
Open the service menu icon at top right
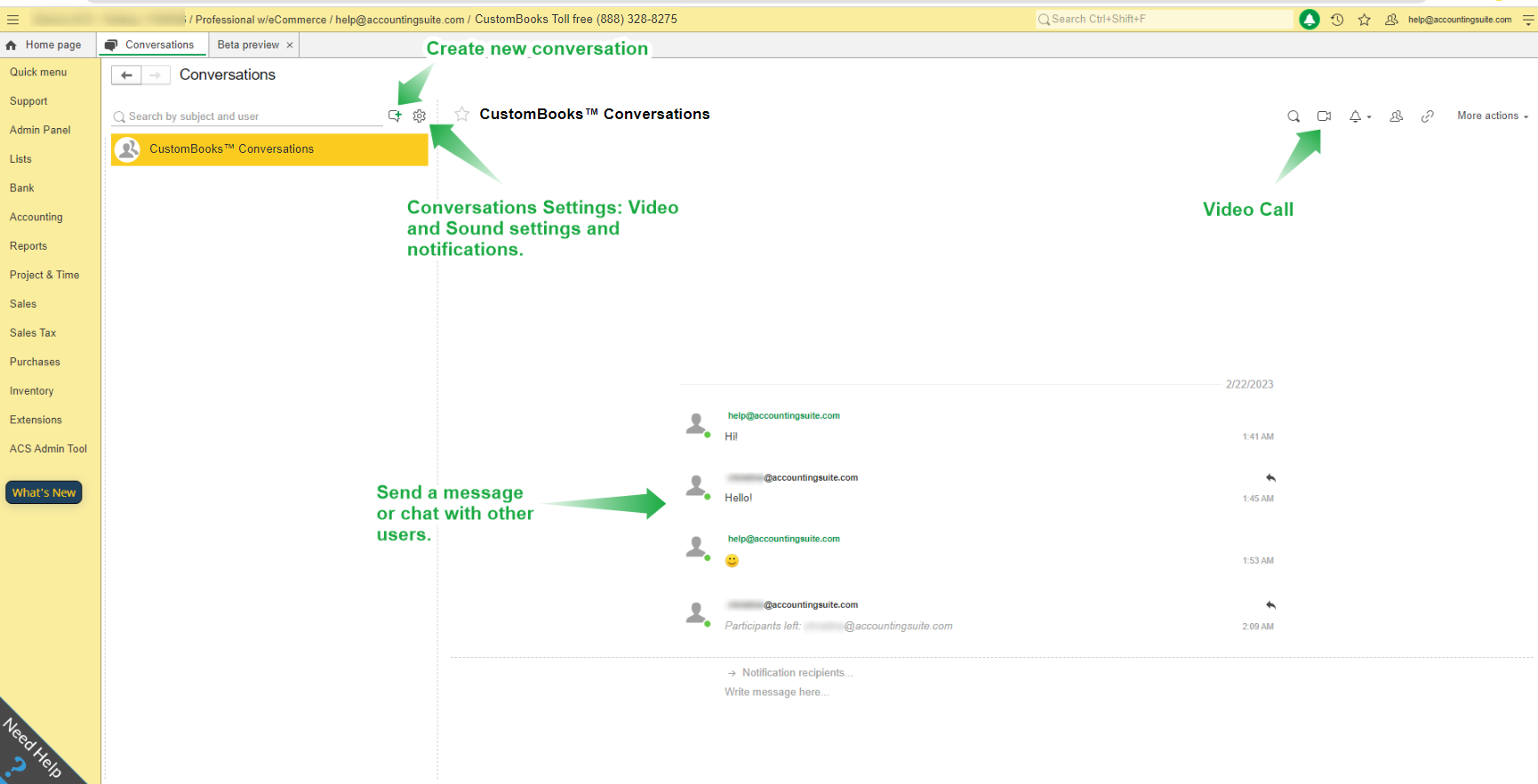pos(1528,20)
